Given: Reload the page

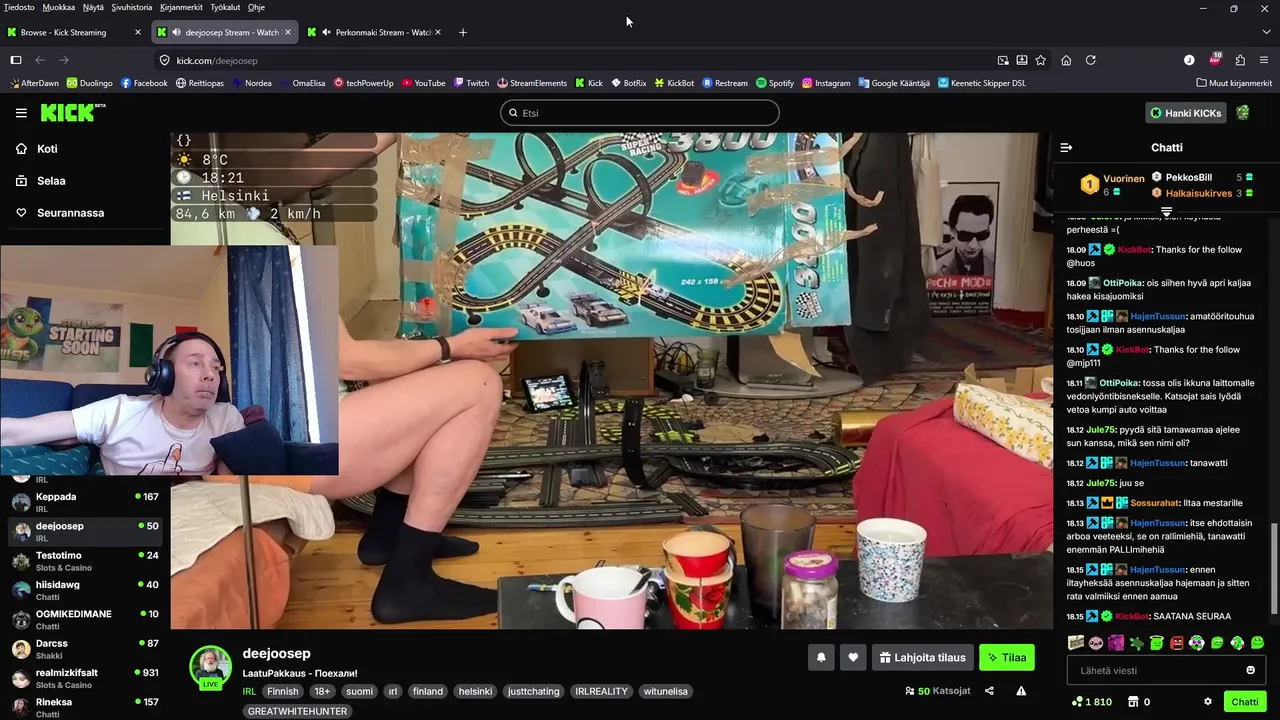Looking at the screenshot, I should point(1090,60).
